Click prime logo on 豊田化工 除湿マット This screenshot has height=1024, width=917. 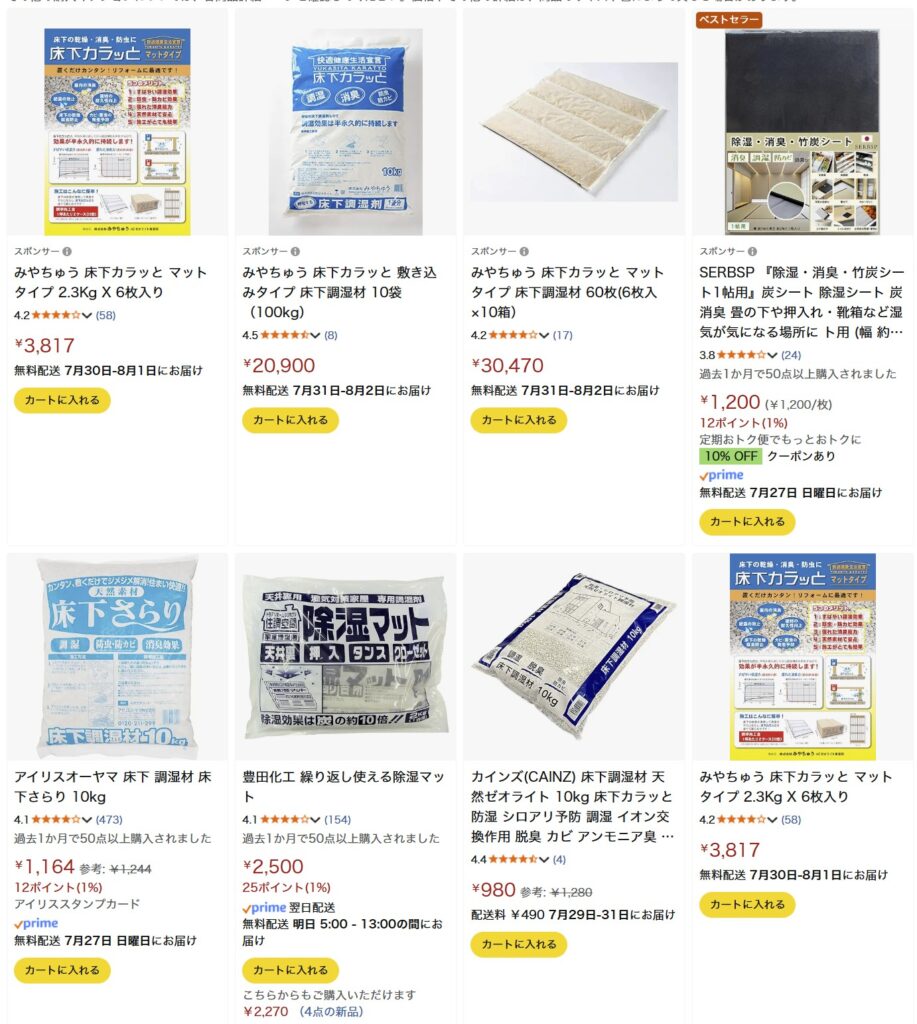pyautogui.click(x=264, y=908)
